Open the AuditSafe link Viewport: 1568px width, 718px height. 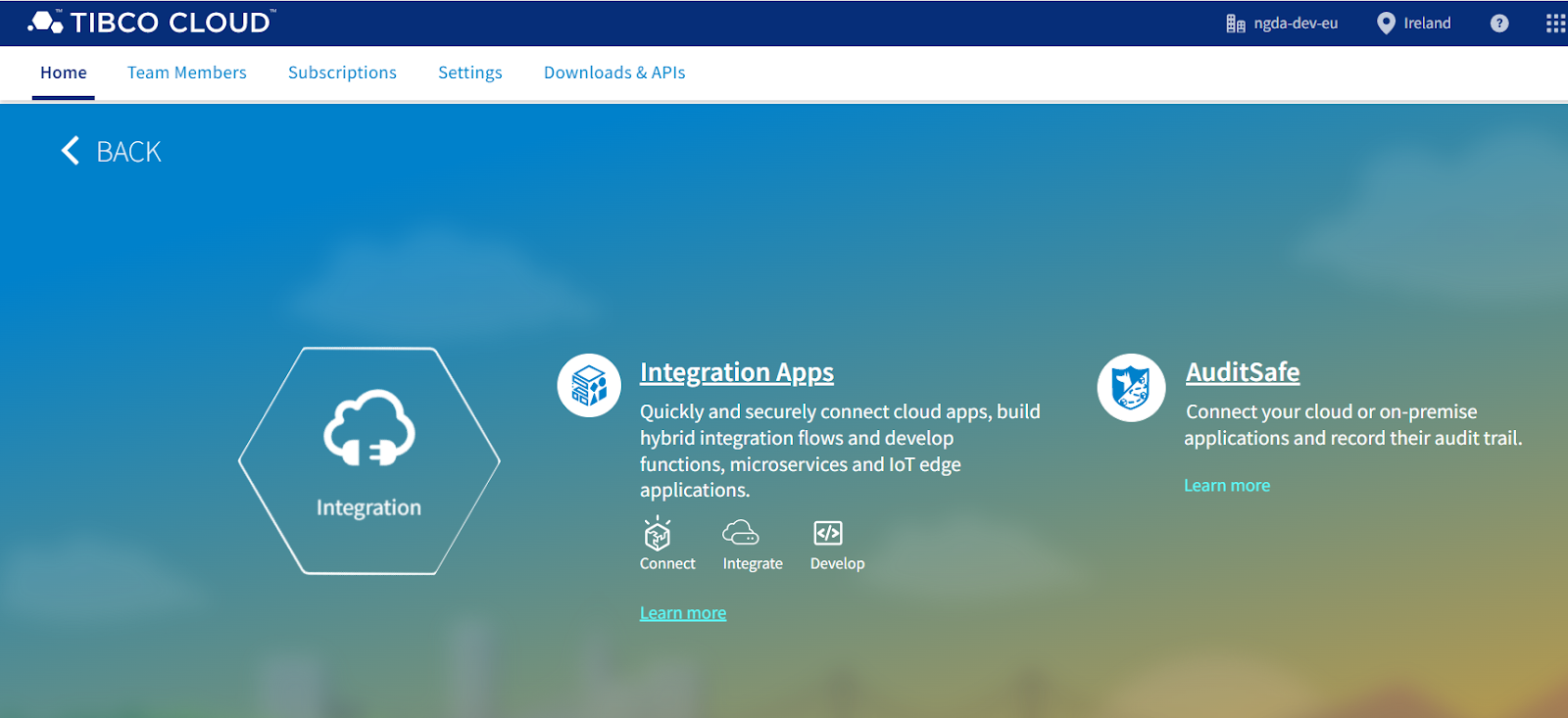click(x=1243, y=372)
